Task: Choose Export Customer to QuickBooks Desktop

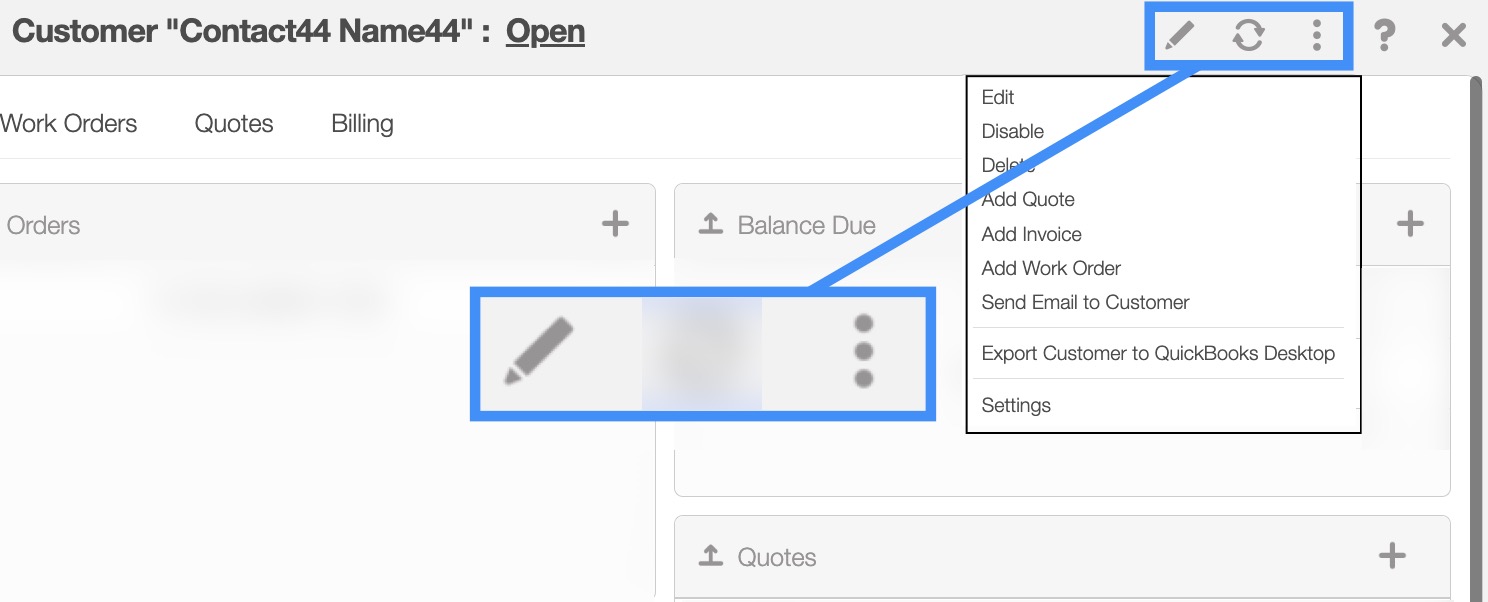Action: coord(1158,353)
